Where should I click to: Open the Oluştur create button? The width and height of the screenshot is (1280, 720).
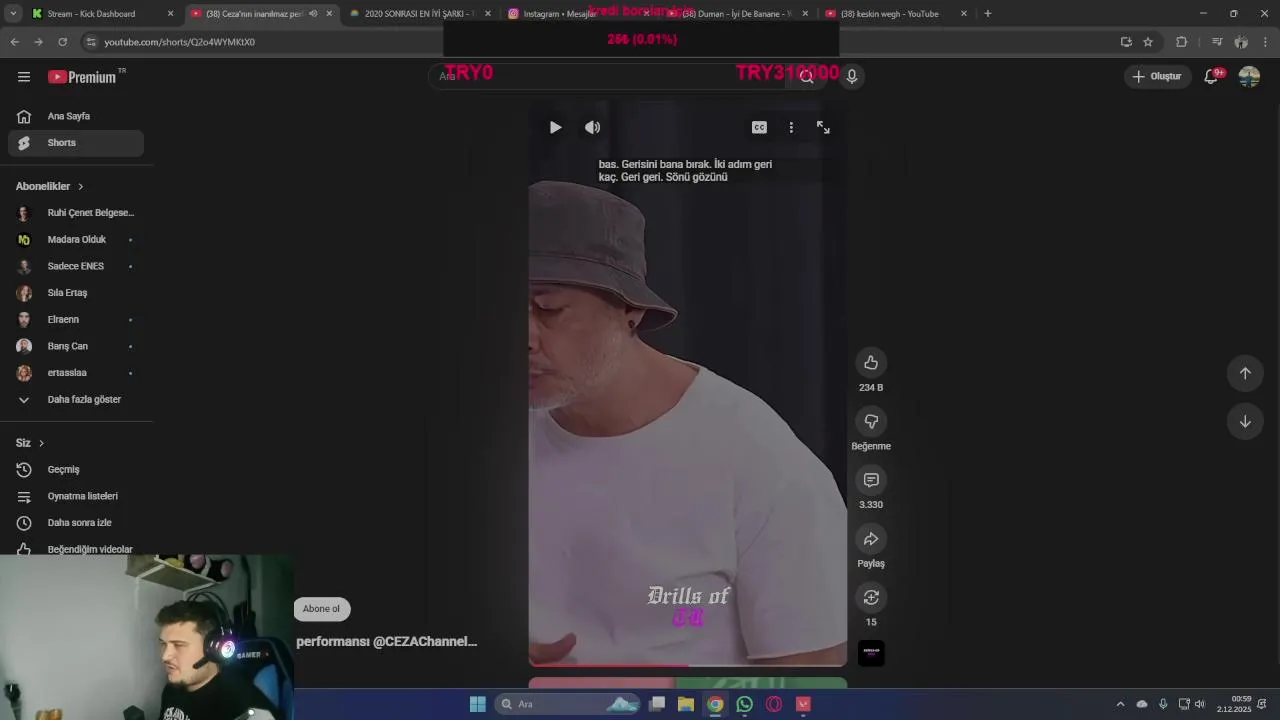point(1157,76)
